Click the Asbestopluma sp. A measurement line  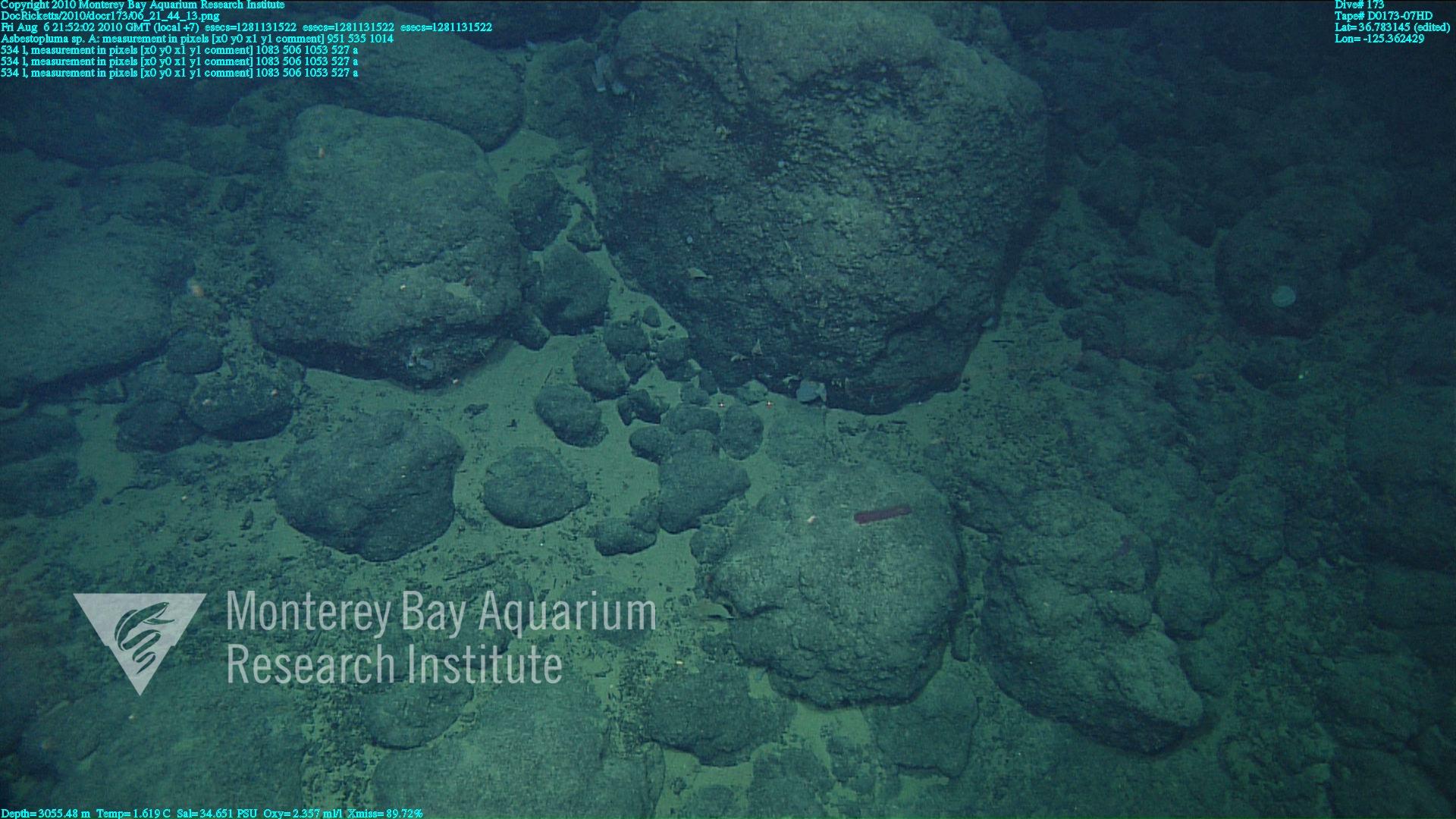click(197, 39)
